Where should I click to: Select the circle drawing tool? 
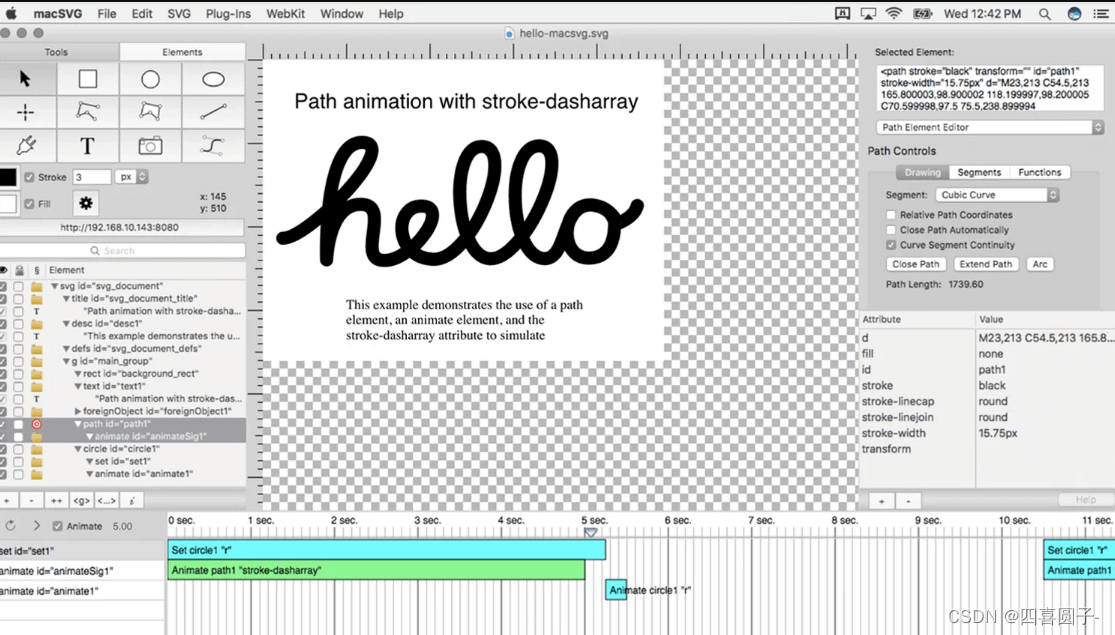point(150,79)
